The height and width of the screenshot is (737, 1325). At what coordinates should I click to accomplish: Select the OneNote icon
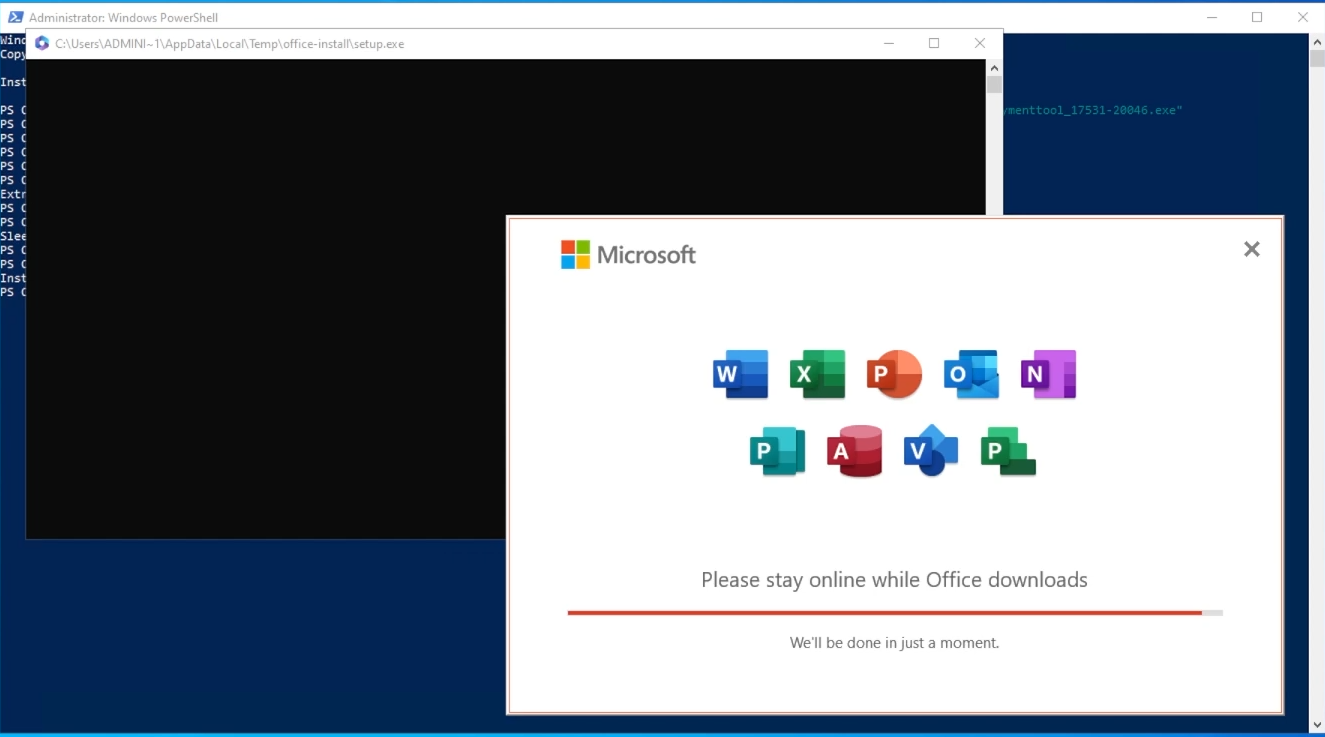(1048, 373)
